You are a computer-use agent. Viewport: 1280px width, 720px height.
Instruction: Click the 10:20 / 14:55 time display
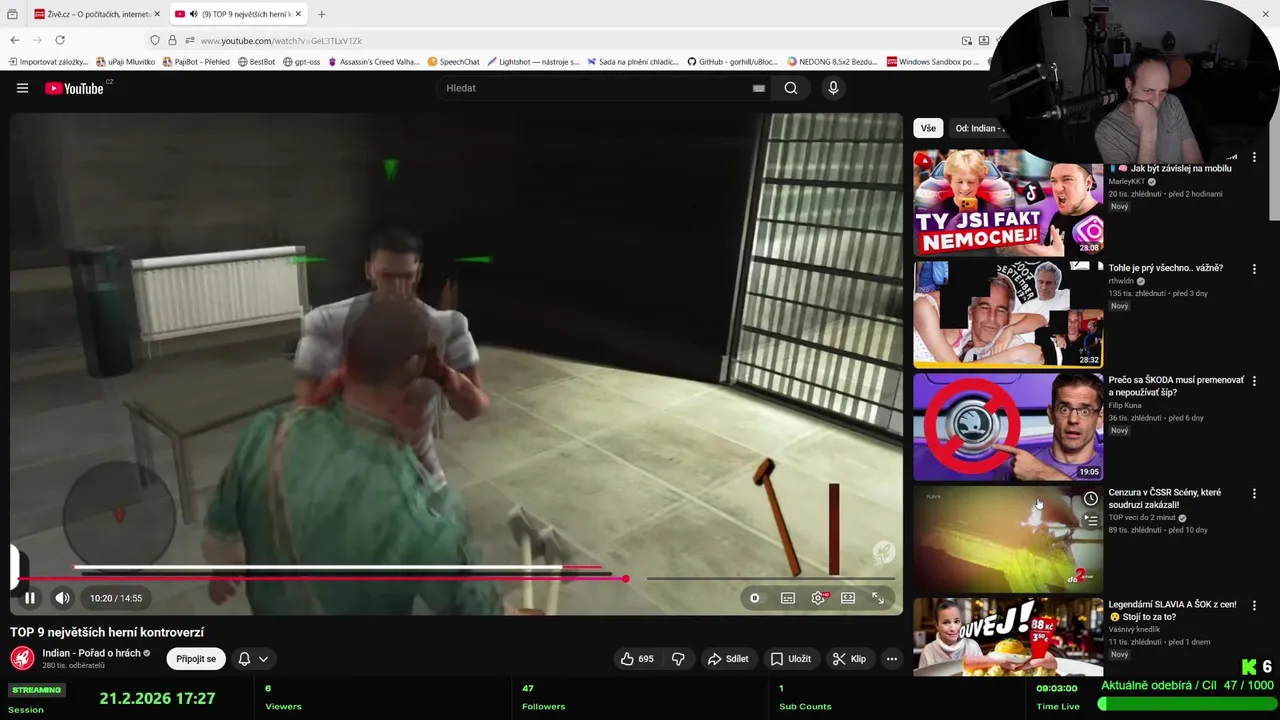116,598
